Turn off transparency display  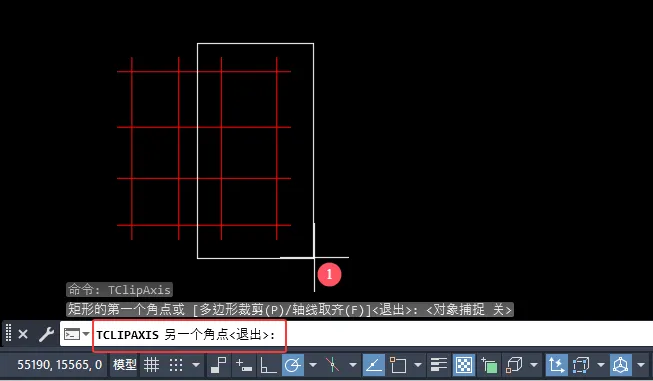(464, 365)
